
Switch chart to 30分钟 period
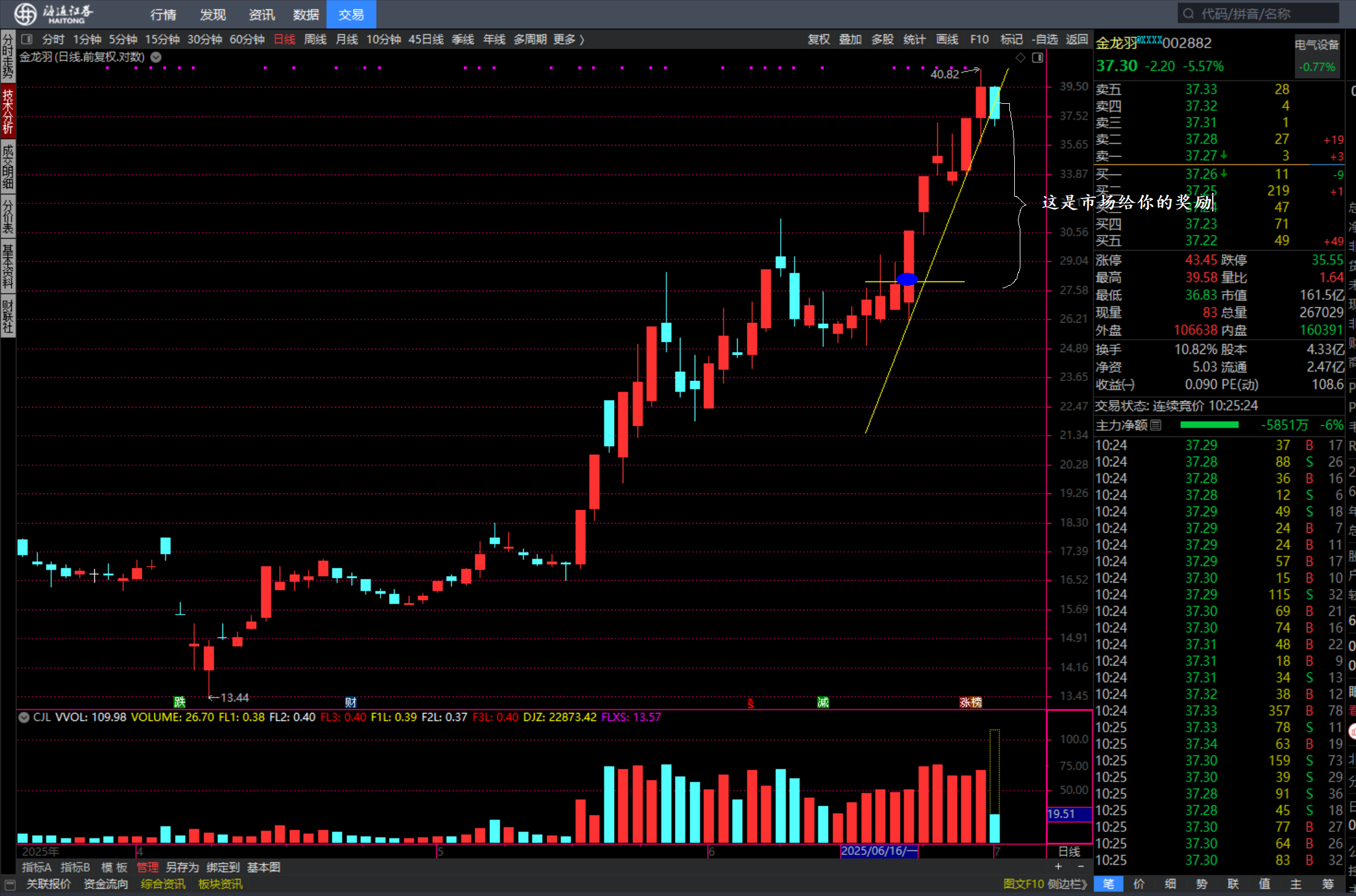204,39
